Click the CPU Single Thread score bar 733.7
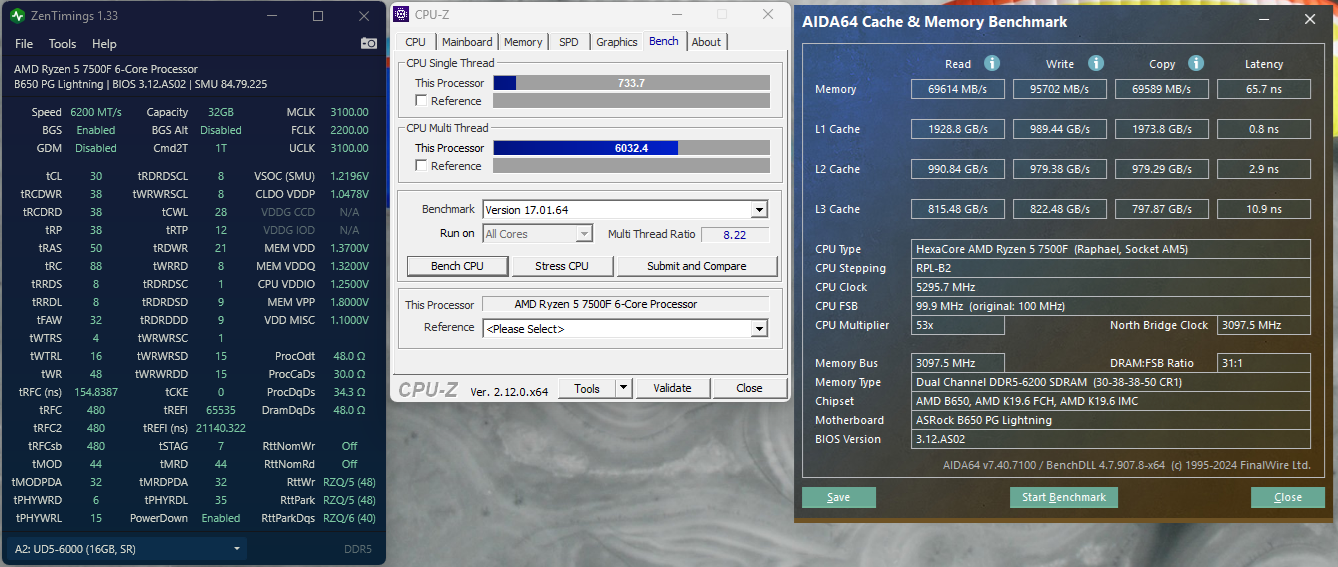The height and width of the screenshot is (567, 1338). (x=631, y=83)
